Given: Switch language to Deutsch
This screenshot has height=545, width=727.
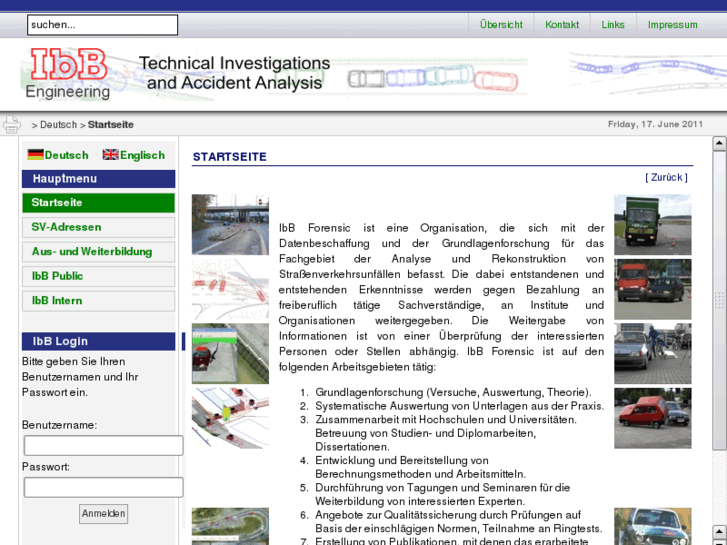Looking at the screenshot, I should pyautogui.click(x=66, y=155).
